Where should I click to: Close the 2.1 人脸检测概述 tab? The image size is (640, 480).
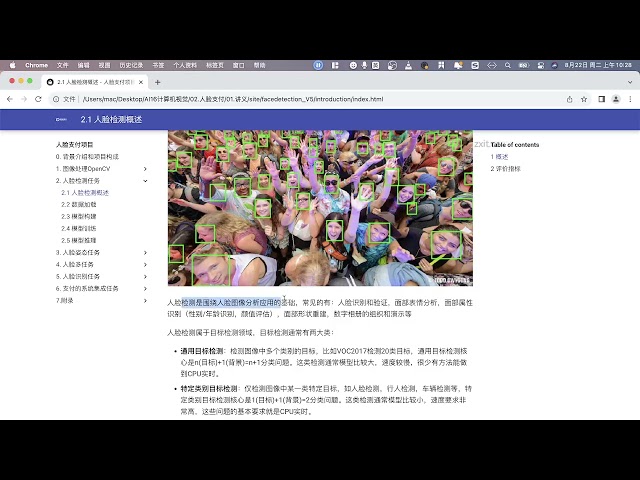(x=141, y=82)
